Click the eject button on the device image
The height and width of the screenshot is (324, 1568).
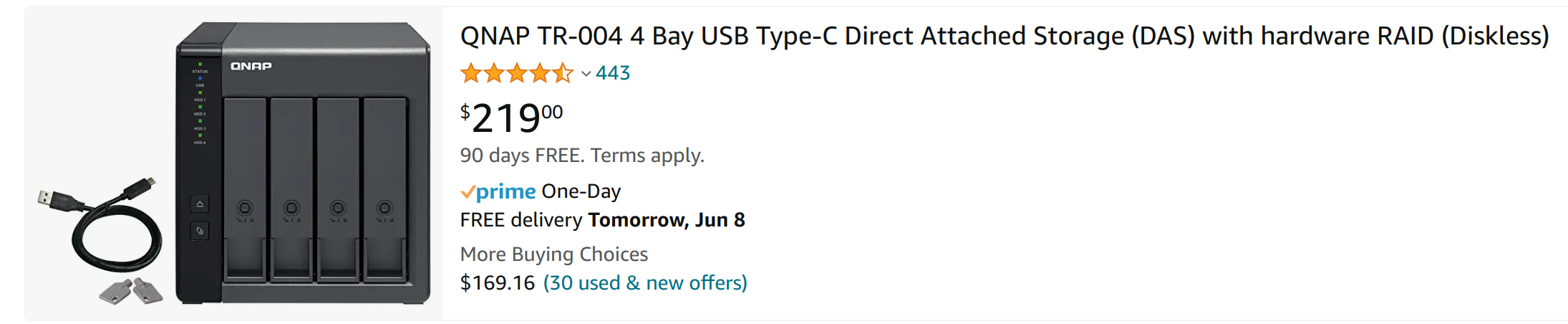pyautogui.click(x=200, y=204)
